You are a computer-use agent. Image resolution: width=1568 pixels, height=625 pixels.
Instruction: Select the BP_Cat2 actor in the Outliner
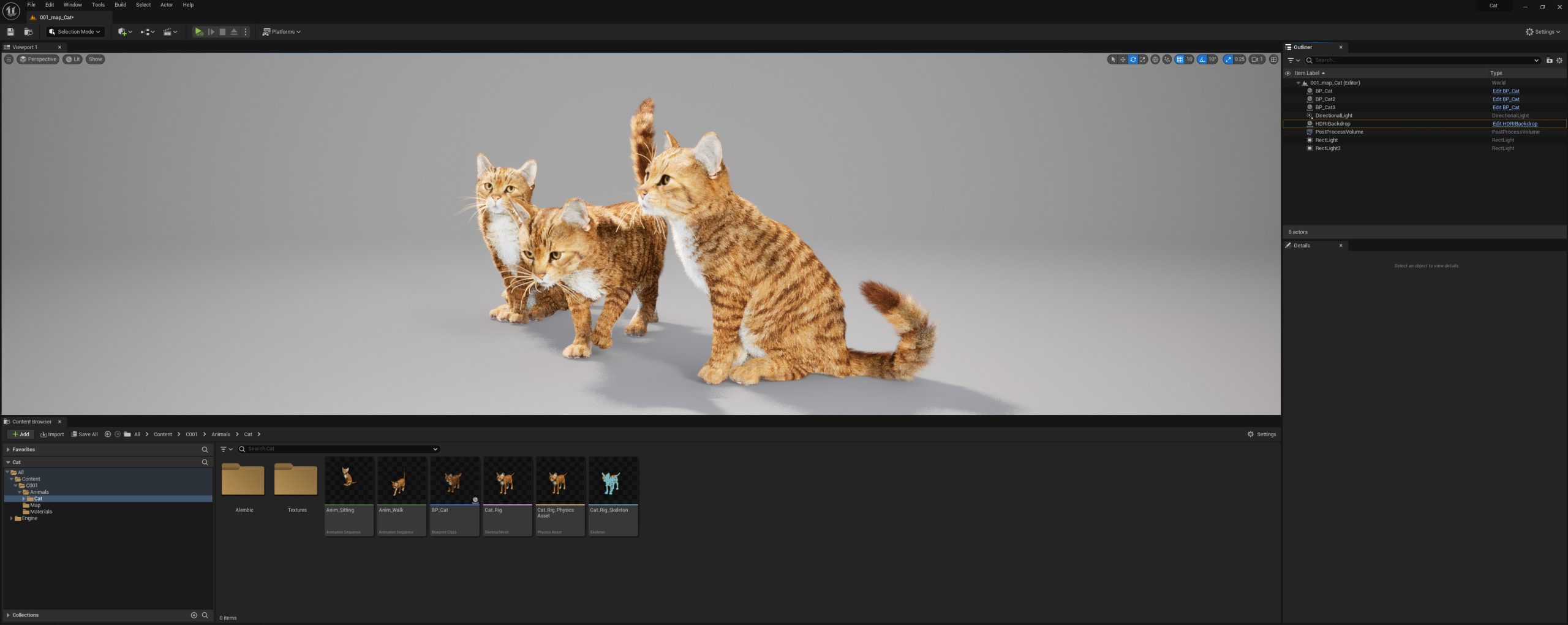[x=1325, y=99]
